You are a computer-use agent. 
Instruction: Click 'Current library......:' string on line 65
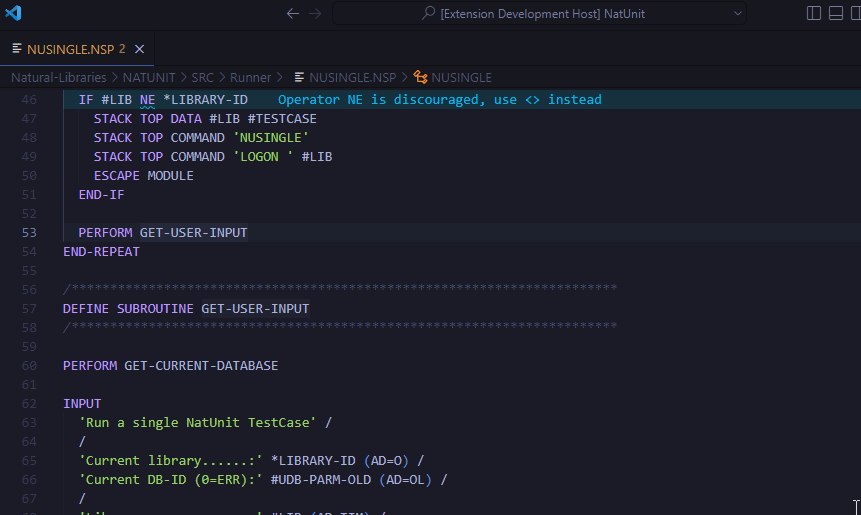[170, 461]
